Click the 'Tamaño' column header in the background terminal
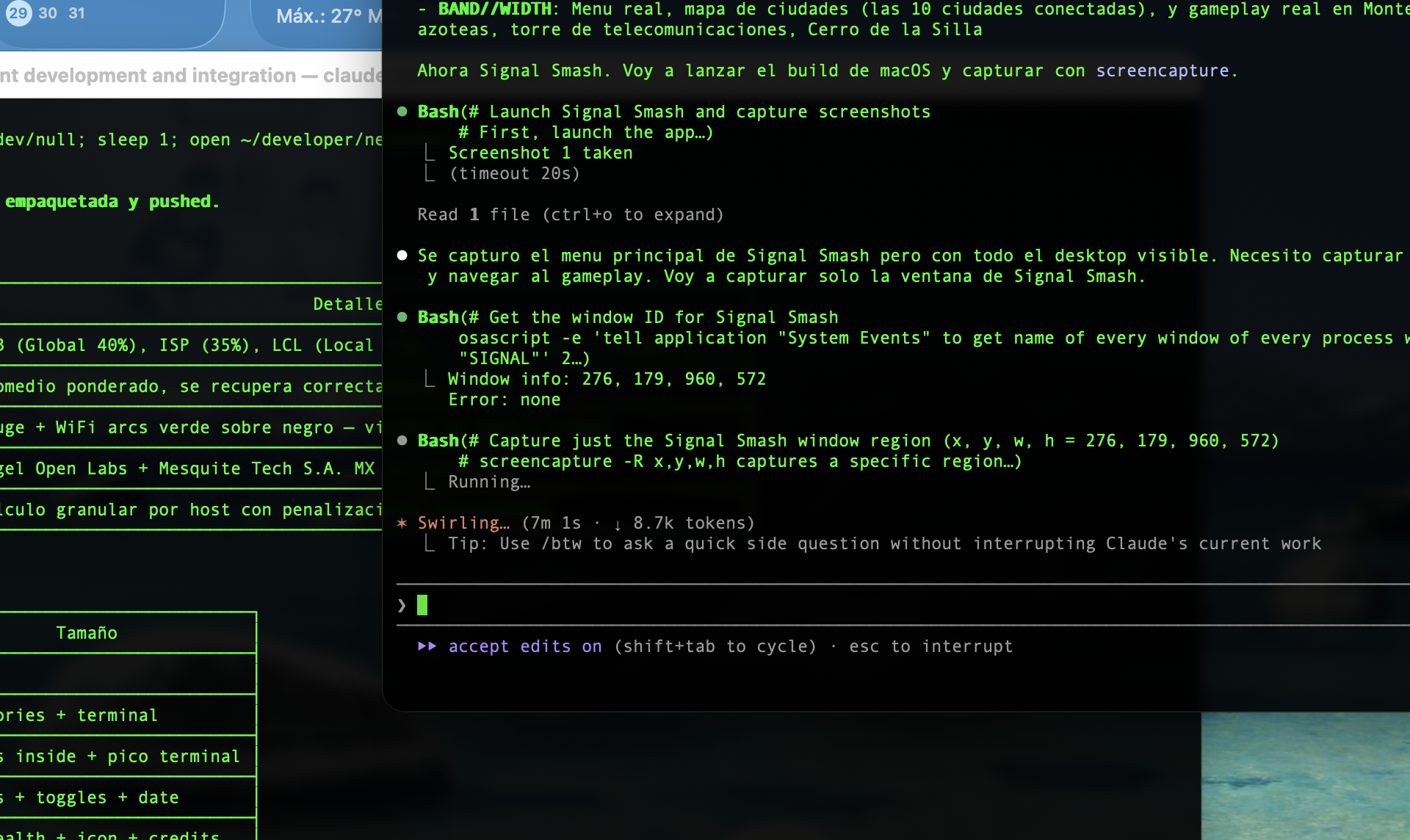1410x840 pixels. pos(87,633)
